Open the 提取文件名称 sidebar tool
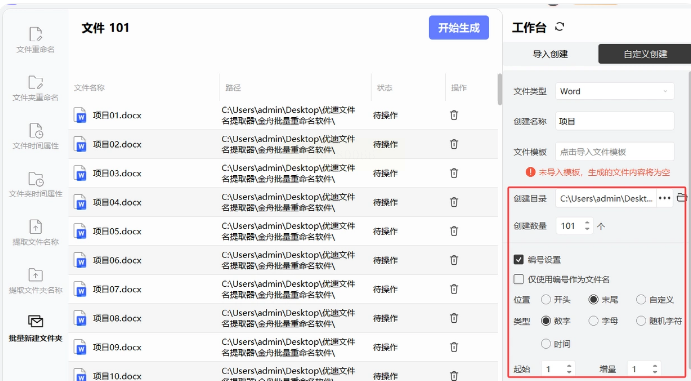The width and height of the screenshot is (691, 381). (35, 233)
